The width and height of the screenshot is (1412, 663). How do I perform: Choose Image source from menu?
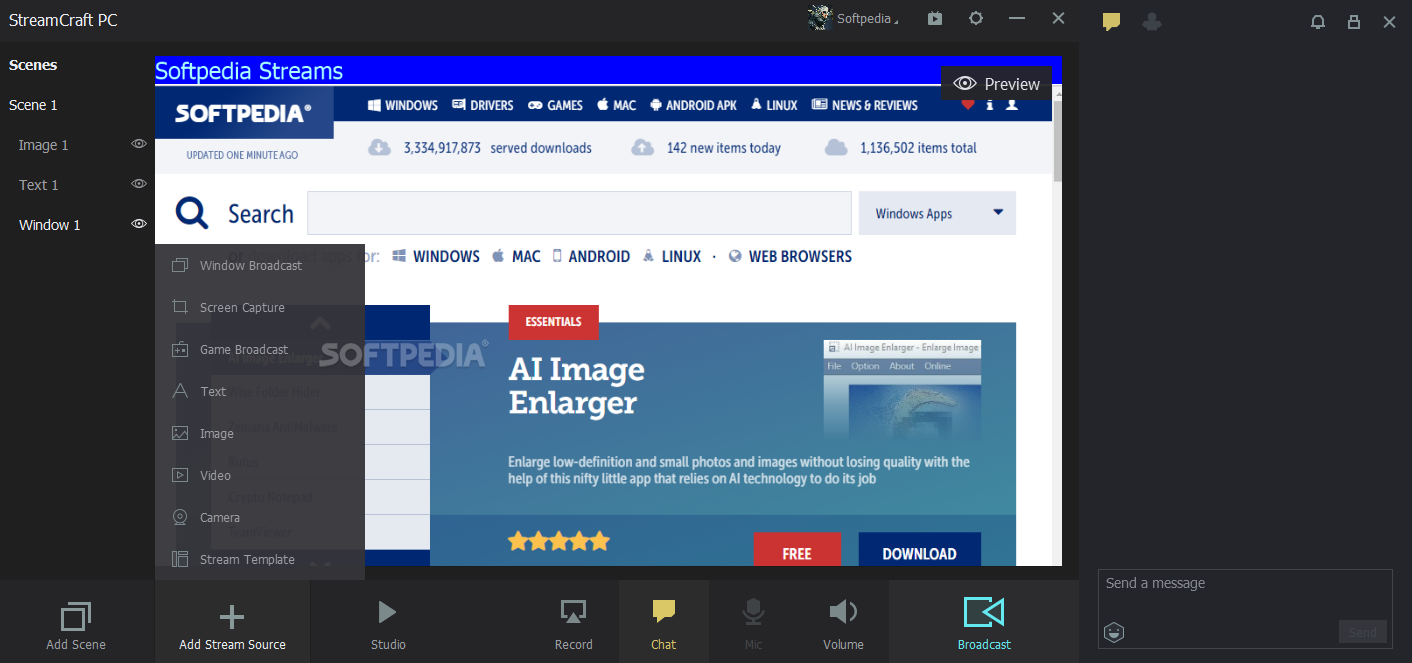coord(260,433)
